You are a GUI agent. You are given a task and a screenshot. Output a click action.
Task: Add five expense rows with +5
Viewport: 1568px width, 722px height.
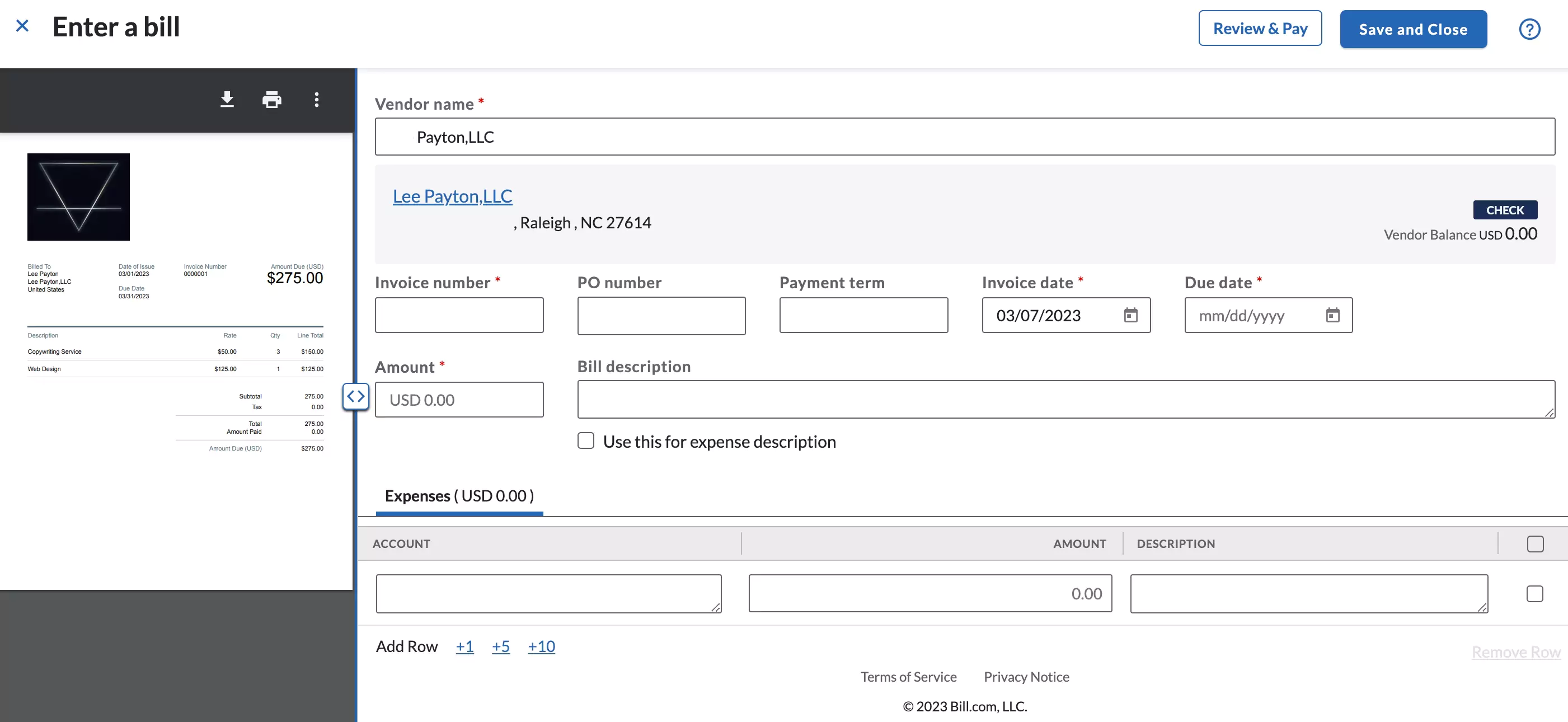pyautogui.click(x=500, y=646)
